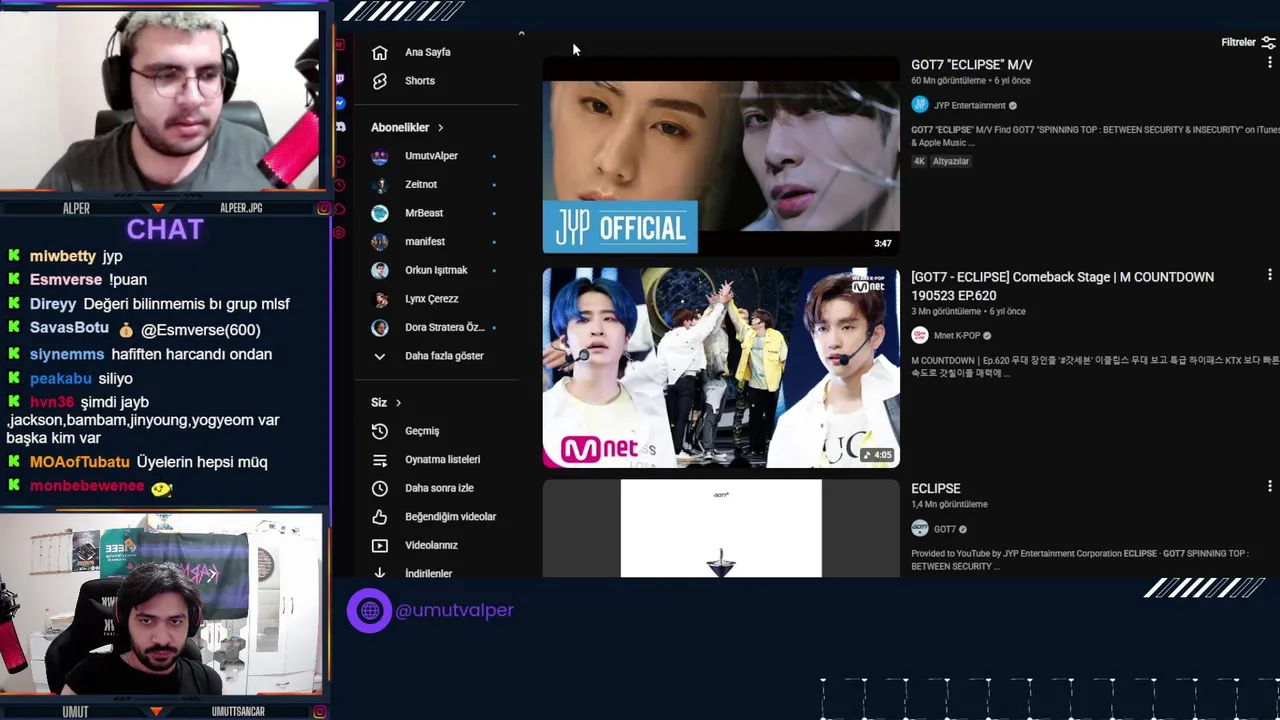Open Mnet K-POP channel avatar

(920, 335)
